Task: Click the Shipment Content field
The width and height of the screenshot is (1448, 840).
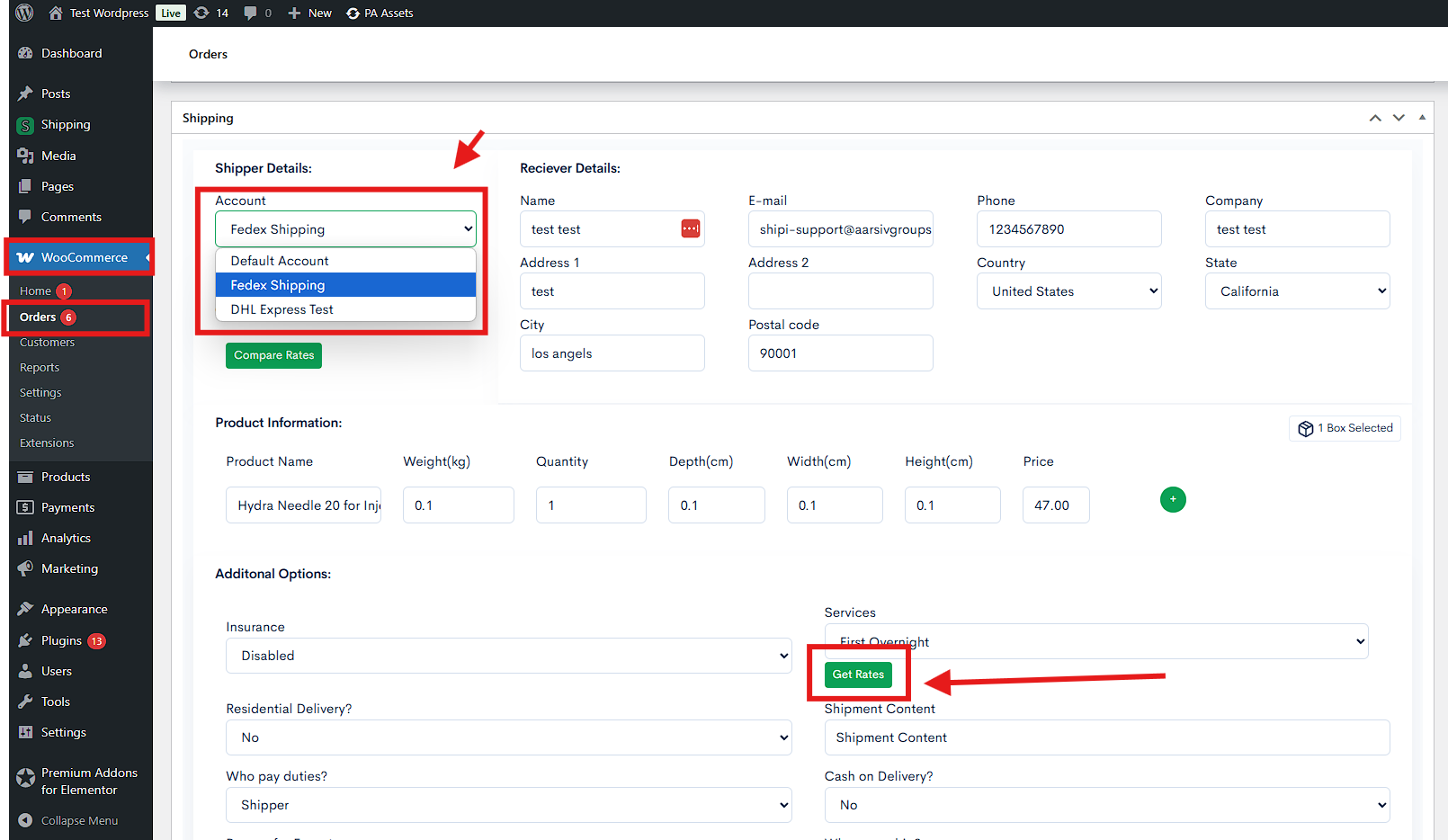Action: tap(1106, 737)
